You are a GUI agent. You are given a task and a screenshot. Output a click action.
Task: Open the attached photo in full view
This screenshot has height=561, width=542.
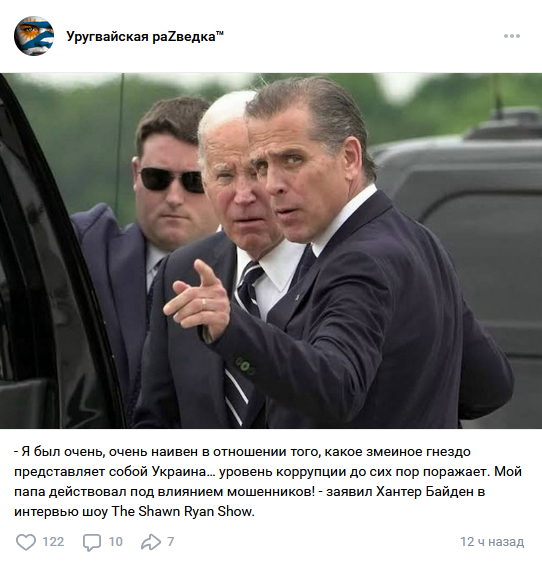pyautogui.click(x=271, y=250)
